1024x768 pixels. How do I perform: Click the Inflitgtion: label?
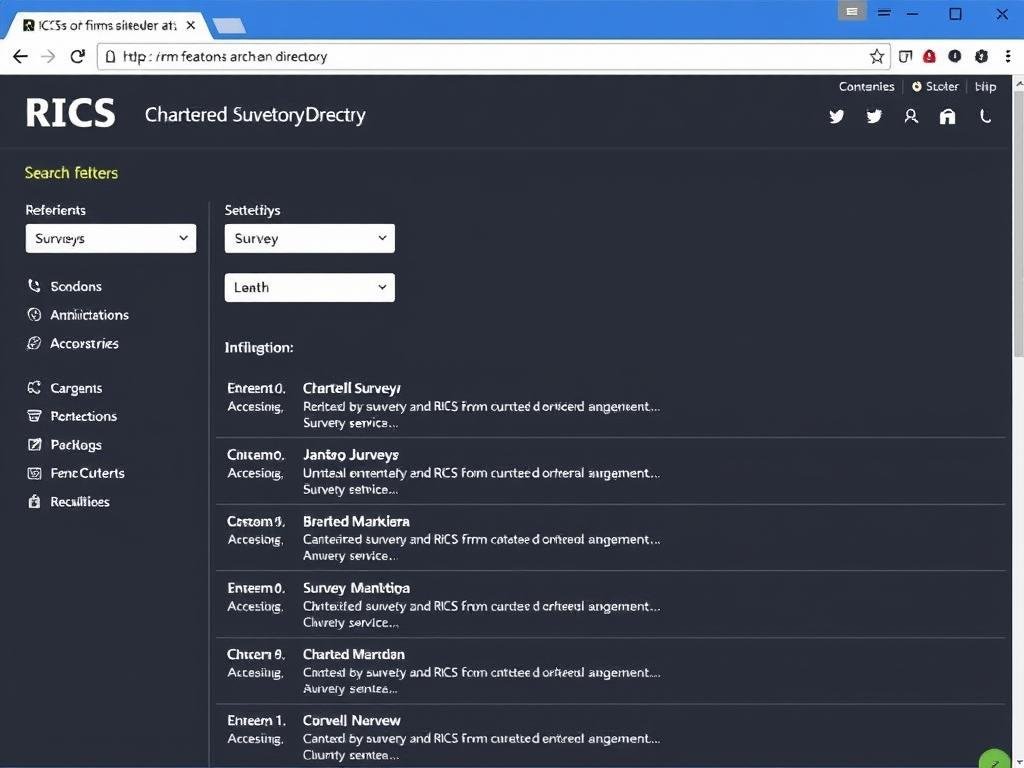point(259,347)
